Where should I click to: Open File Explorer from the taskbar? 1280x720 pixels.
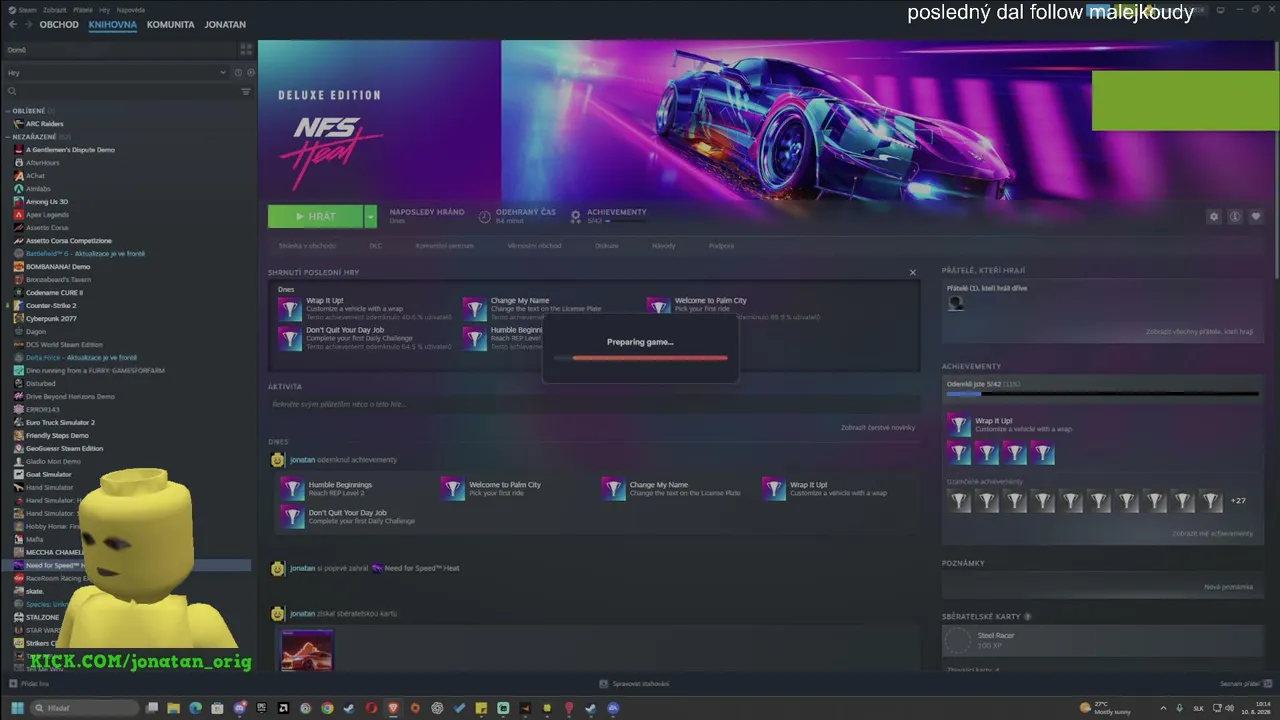(x=173, y=708)
